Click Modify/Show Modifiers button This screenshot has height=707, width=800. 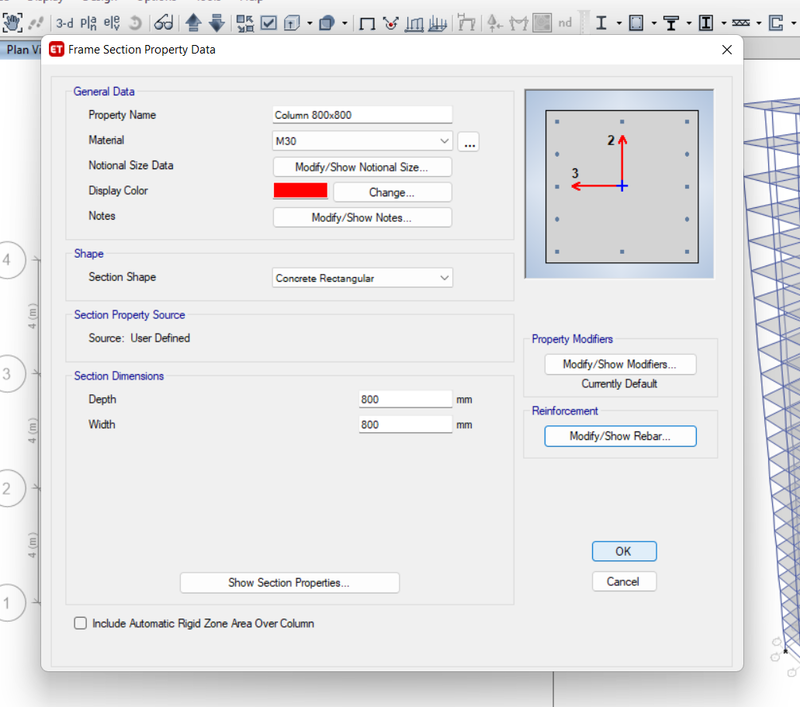(620, 364)
